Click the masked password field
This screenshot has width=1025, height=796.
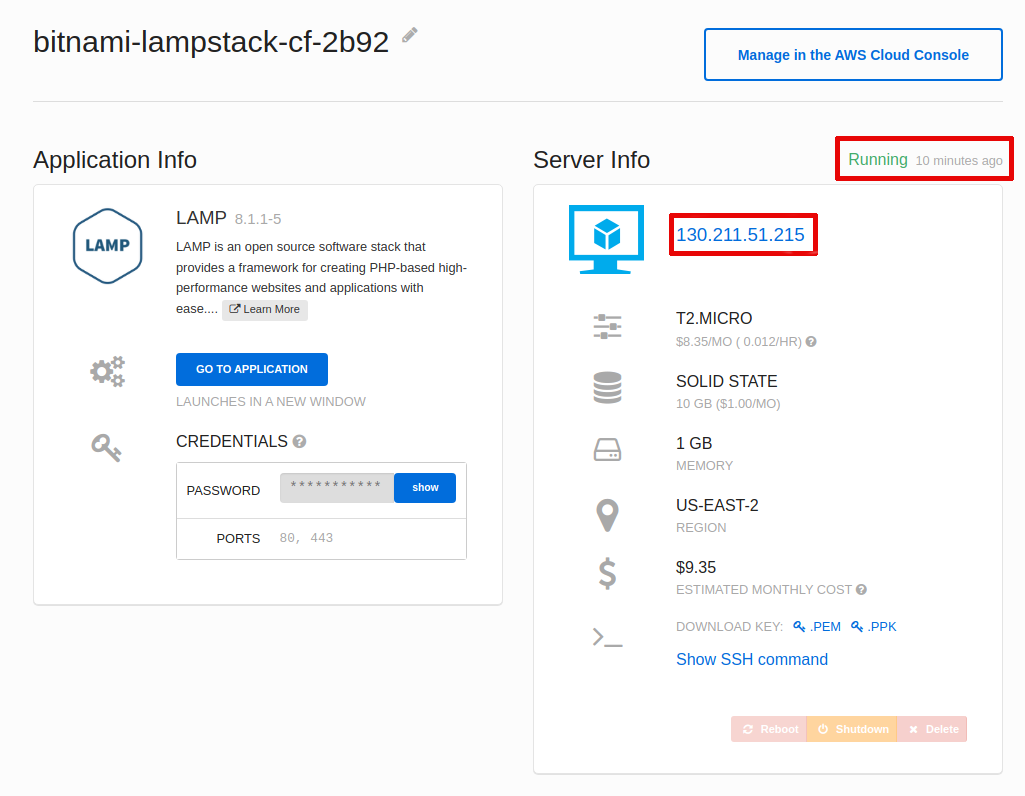337,488
